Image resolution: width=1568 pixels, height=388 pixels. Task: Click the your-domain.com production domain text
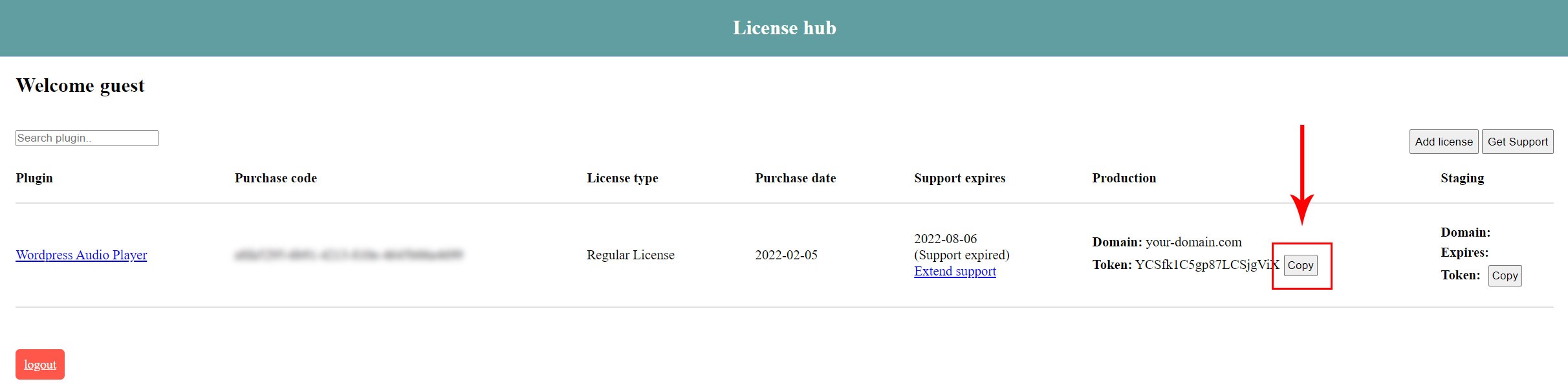[1193, 242]
